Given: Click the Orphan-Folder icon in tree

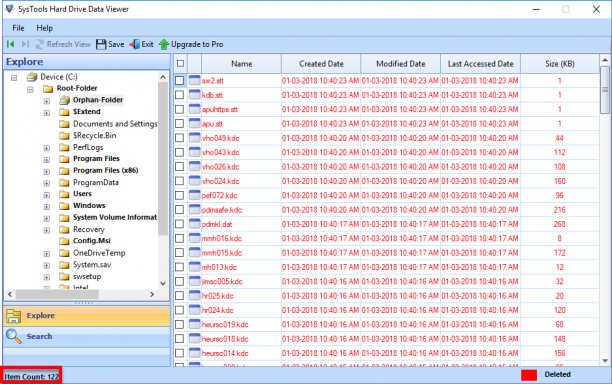Looking at the screenshot, I should tap(64, 100).
